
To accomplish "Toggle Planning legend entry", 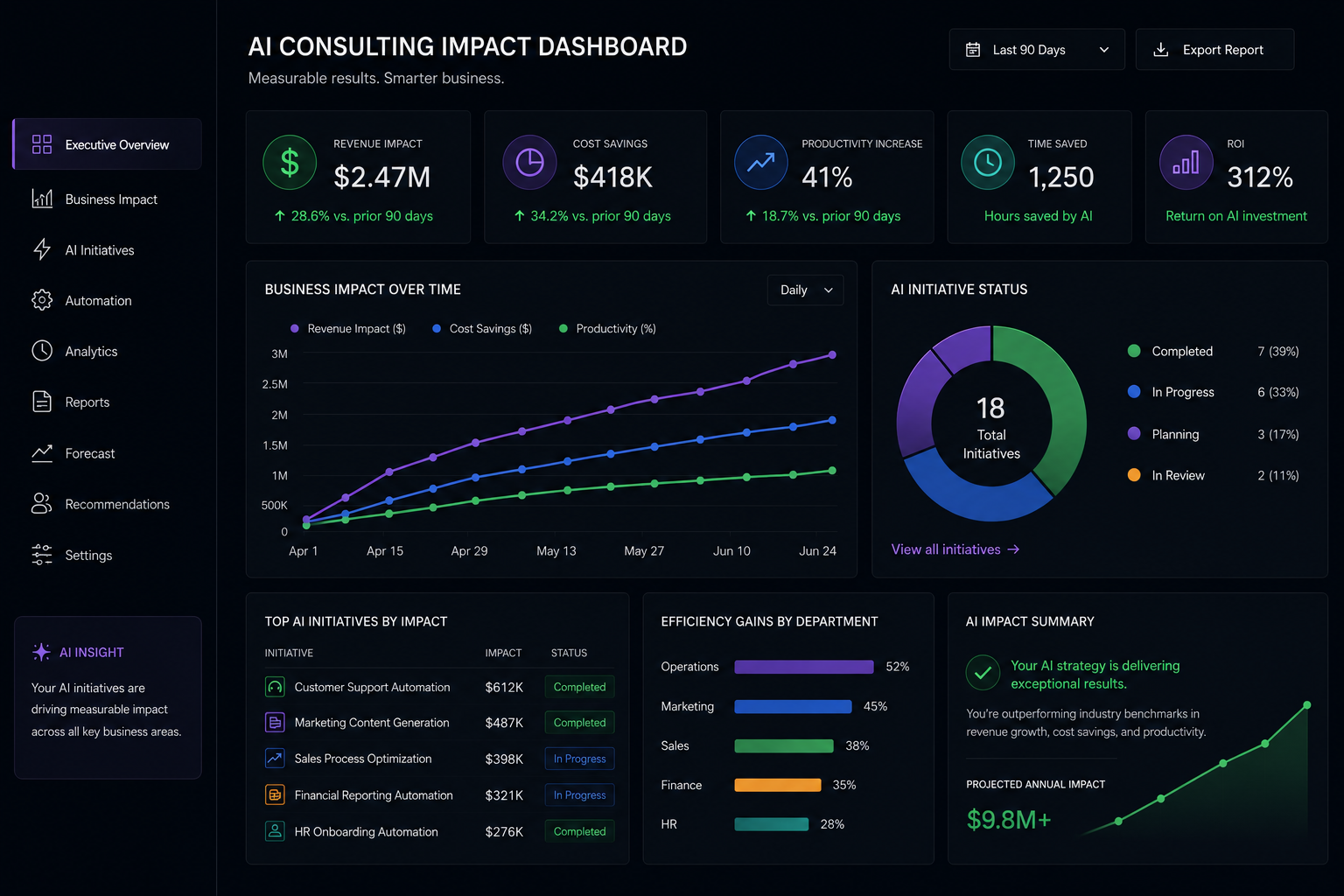I will 1214,434.
